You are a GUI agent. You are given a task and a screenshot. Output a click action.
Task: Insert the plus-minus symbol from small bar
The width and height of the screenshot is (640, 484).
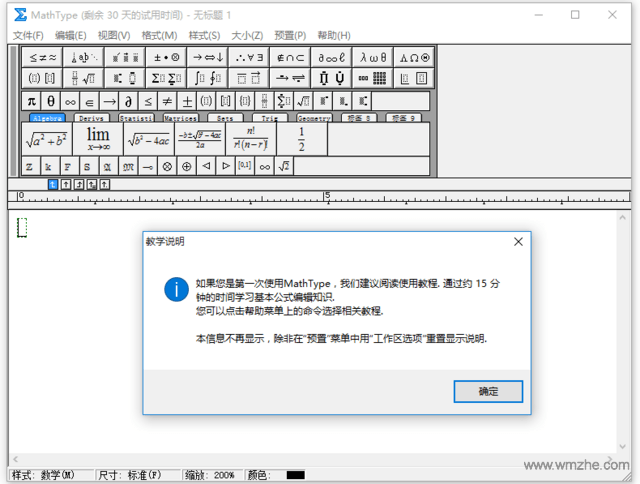[x=187, y=101]
